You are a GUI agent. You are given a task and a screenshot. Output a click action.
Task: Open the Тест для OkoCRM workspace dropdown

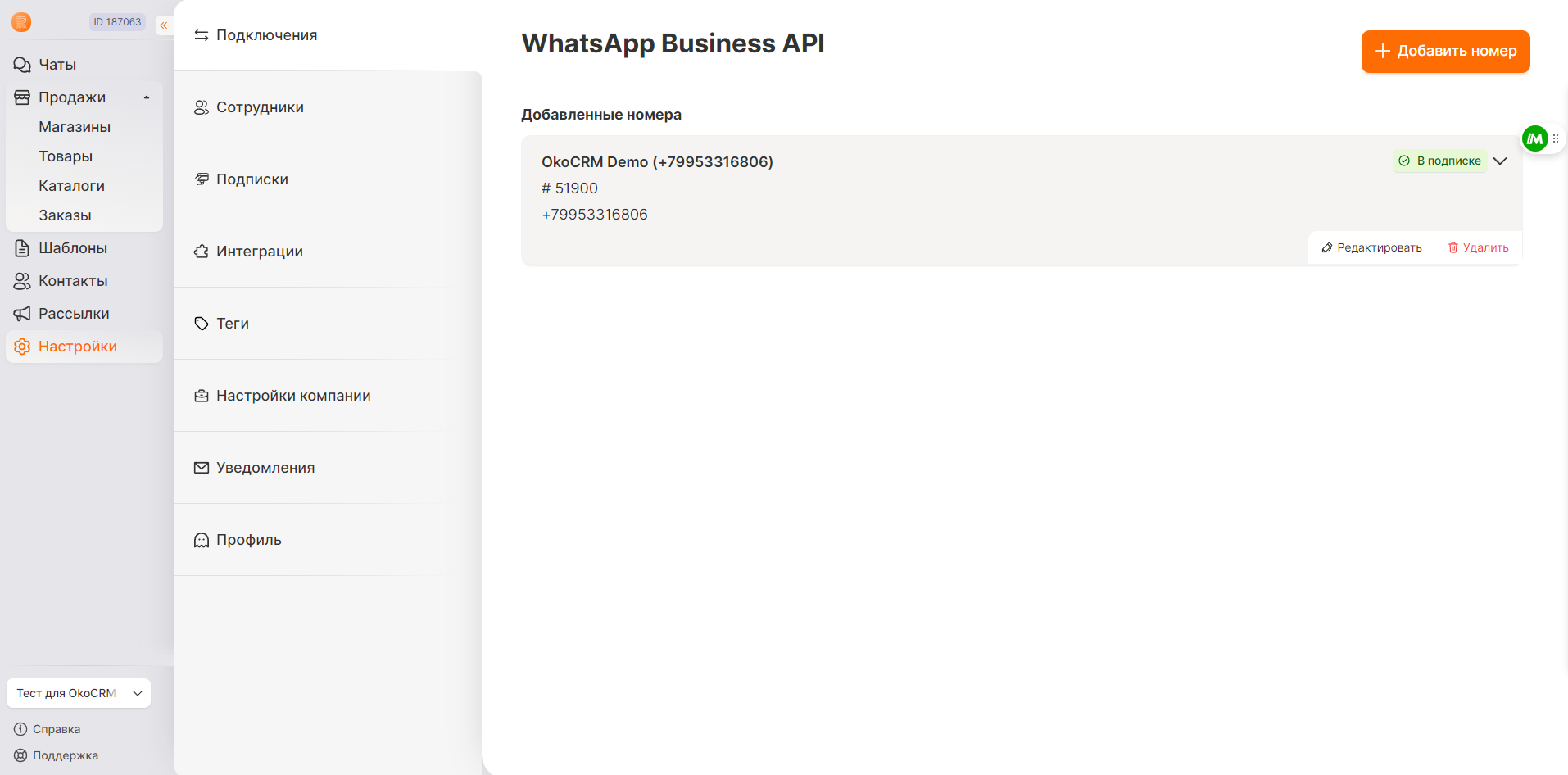tap(79, 693)
